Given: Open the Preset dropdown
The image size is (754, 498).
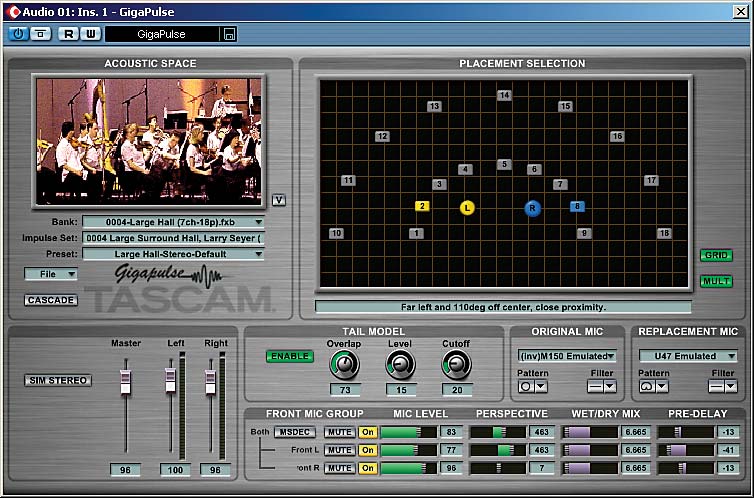Looking at the screenshot, I should click(x=173, y=254).
